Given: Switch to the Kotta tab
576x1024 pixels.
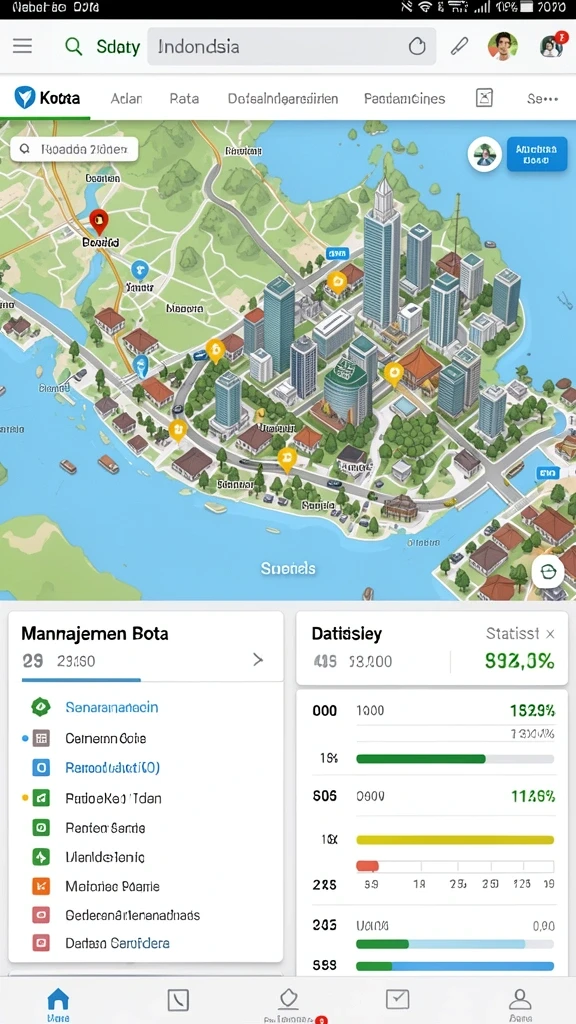Looking at the screenshot, I should (47, 99).
